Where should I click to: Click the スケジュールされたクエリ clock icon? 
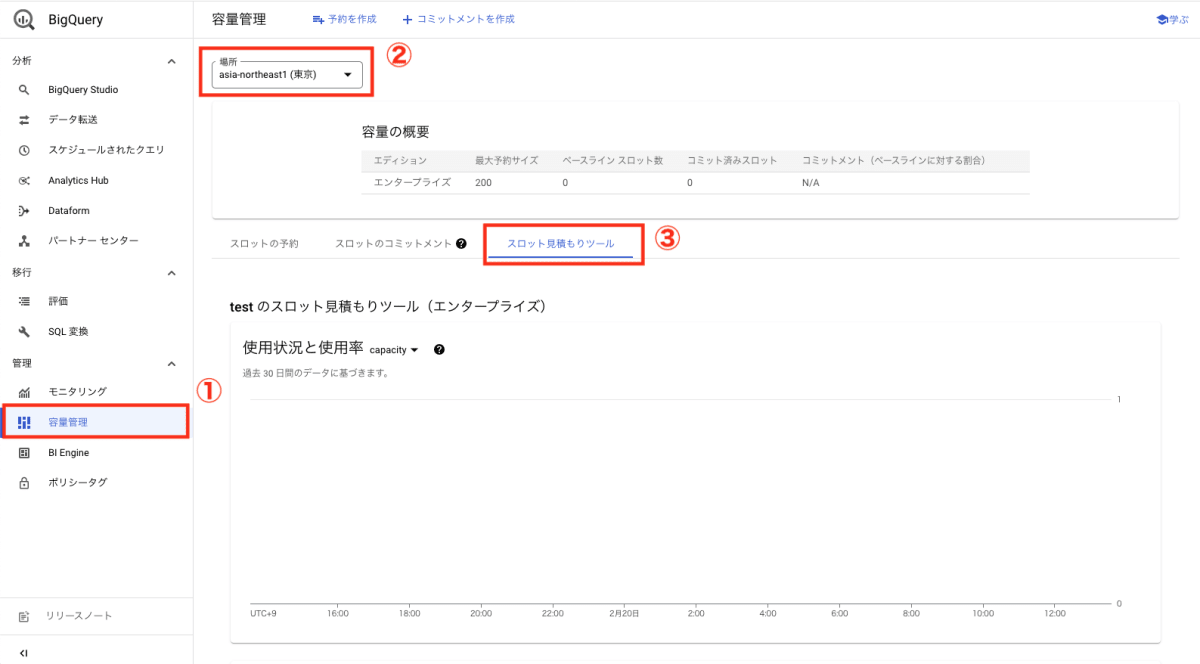(24, 150)
